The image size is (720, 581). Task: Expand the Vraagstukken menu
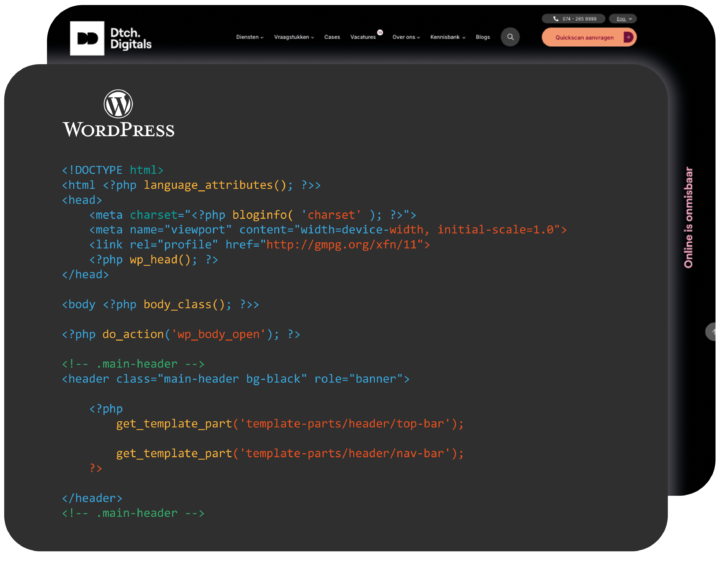coord(293,37)
